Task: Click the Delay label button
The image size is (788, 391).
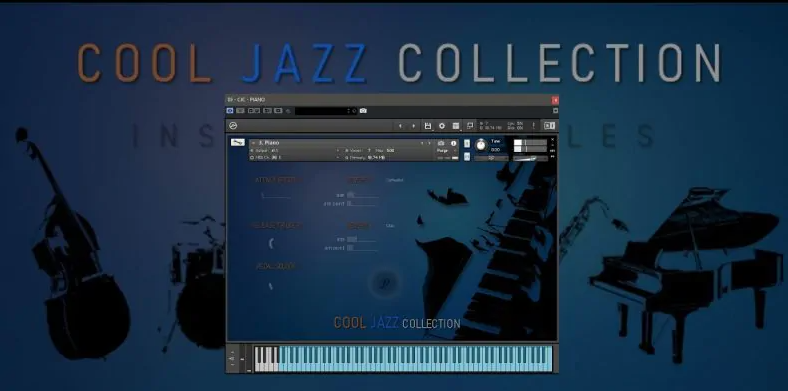Action: tap(359, 226)
